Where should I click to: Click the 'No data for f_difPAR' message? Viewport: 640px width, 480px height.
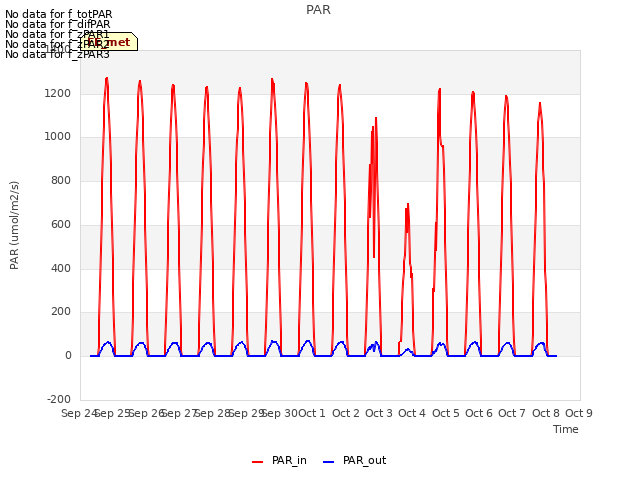coord(58,24)
